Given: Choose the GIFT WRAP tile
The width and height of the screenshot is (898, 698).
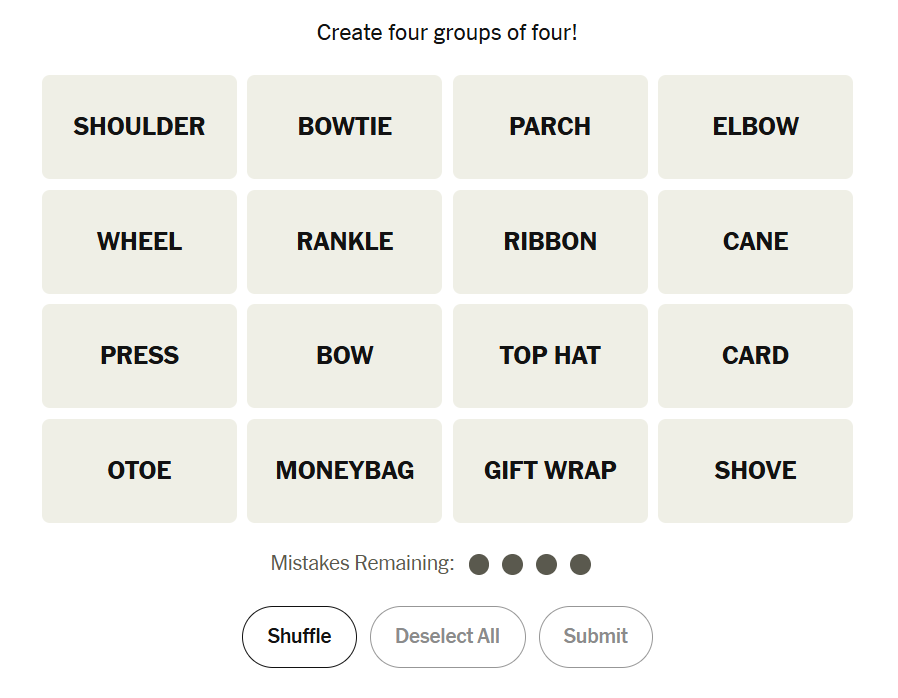Looking at the screenshot, I should (x=550, y=471).
